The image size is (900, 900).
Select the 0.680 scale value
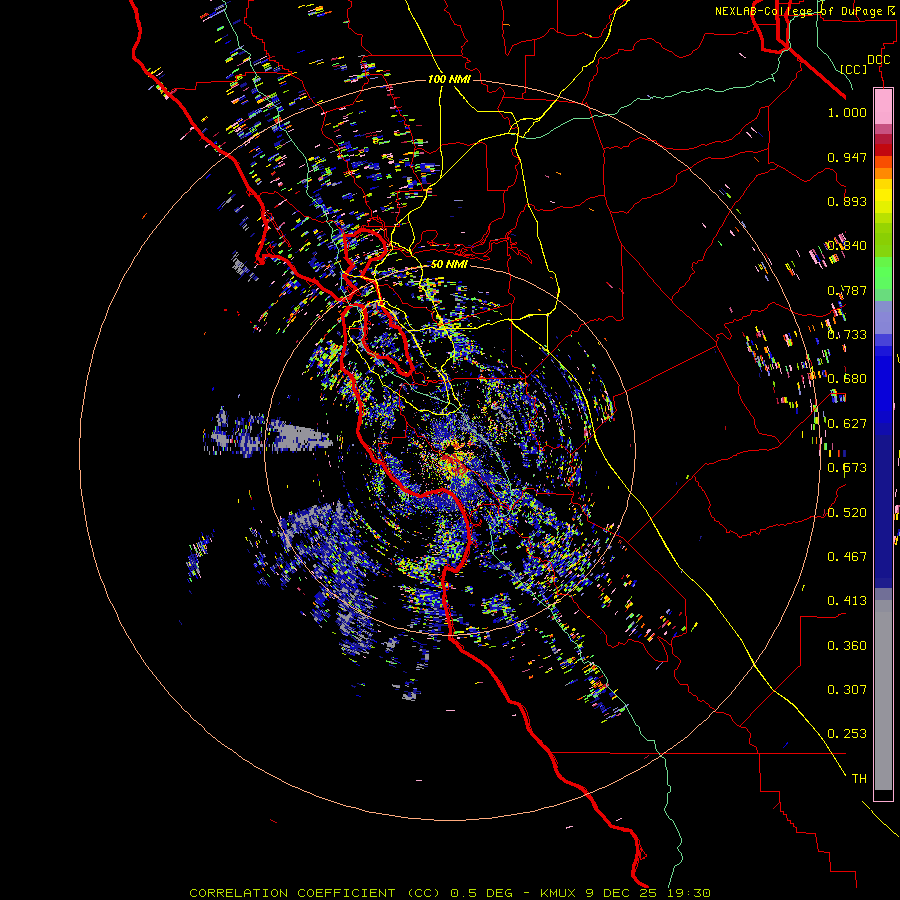(x=847, y=379)
